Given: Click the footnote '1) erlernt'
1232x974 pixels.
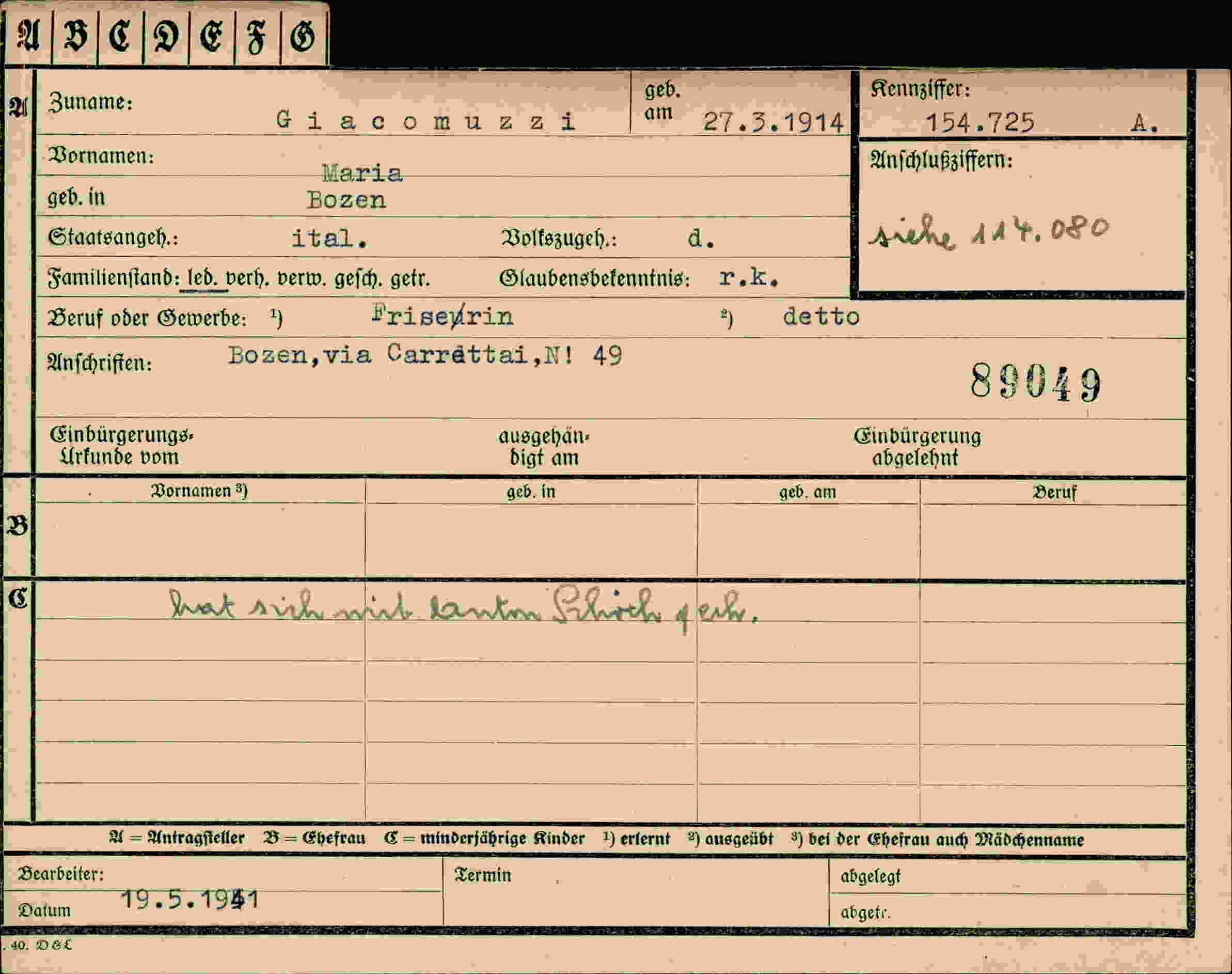Looking at the screenshot, I should (x=636, y=839).
